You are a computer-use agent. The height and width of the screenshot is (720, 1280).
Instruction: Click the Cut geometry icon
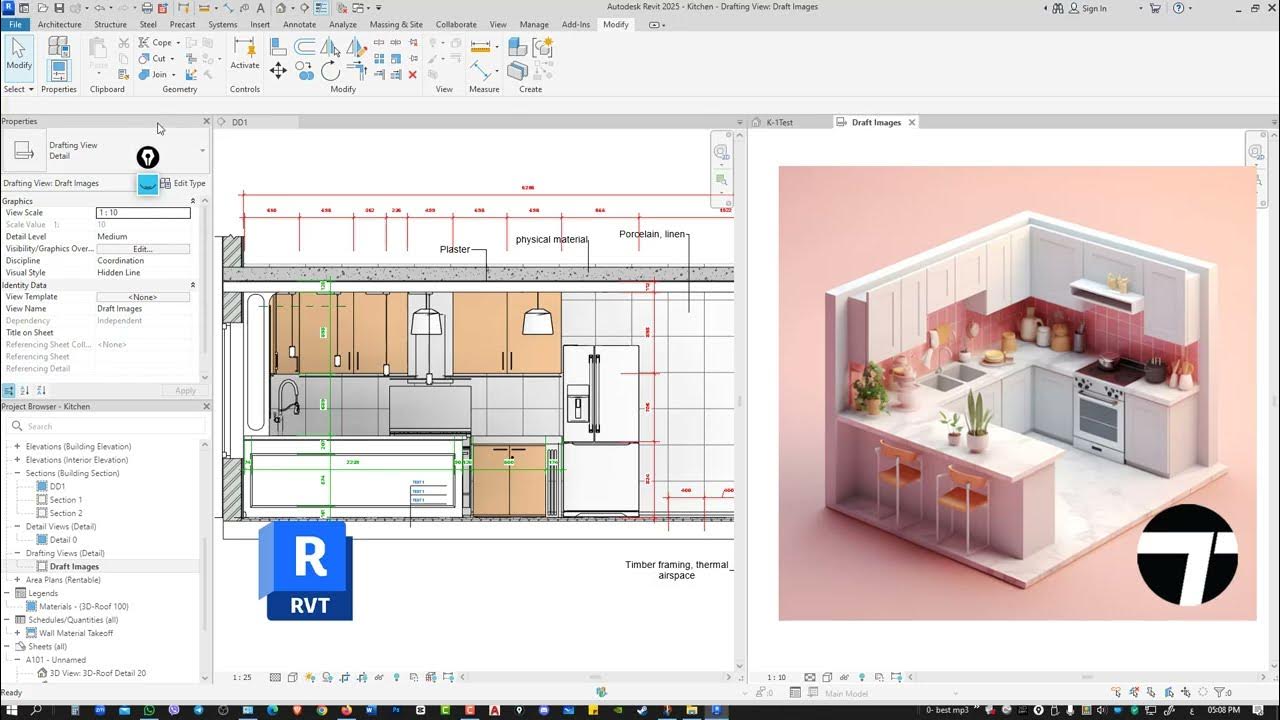coord(144,58)
